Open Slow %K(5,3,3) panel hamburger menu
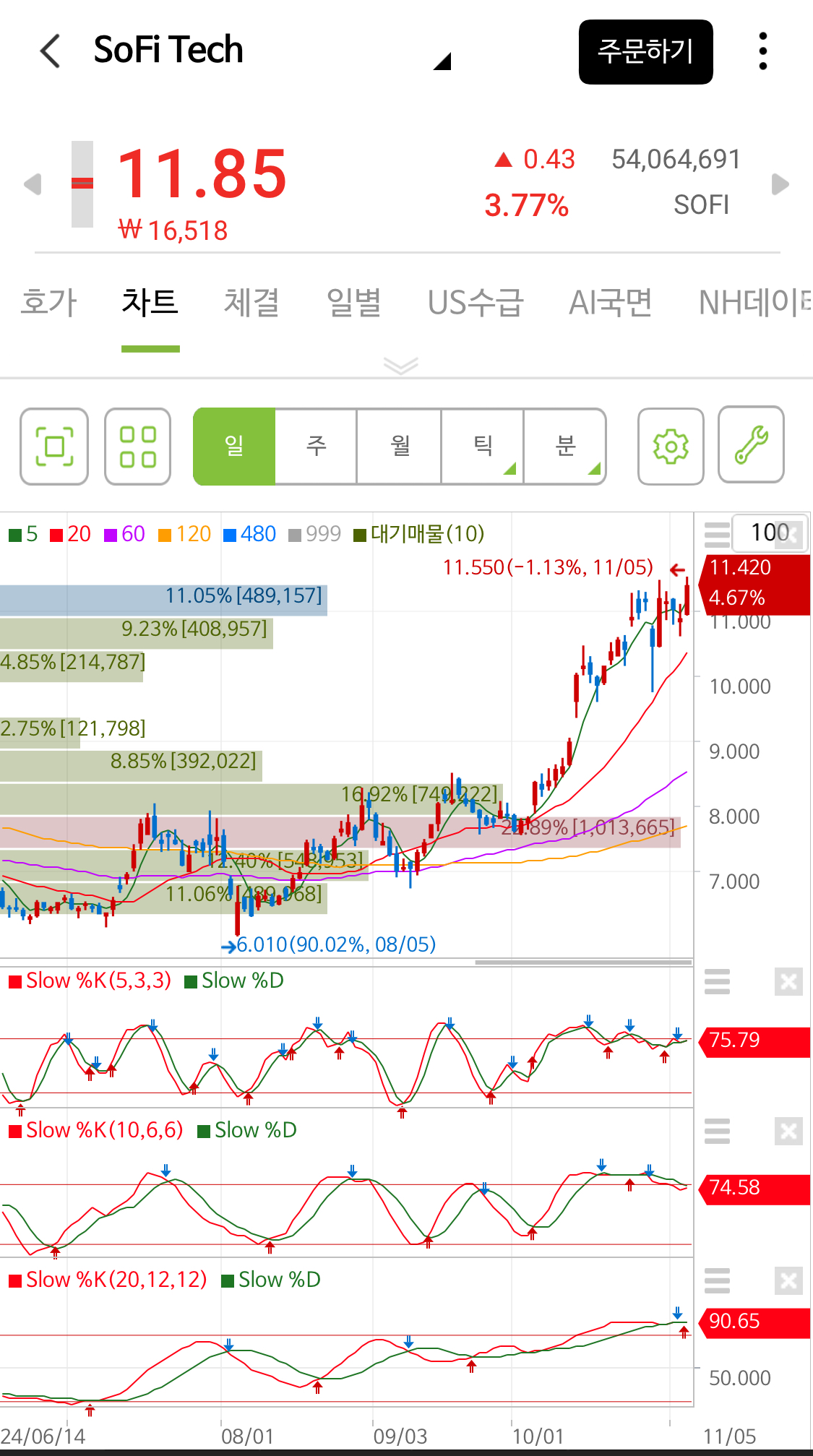The image size is (813, 1456). pyautogui.click(x=717, y=981)
